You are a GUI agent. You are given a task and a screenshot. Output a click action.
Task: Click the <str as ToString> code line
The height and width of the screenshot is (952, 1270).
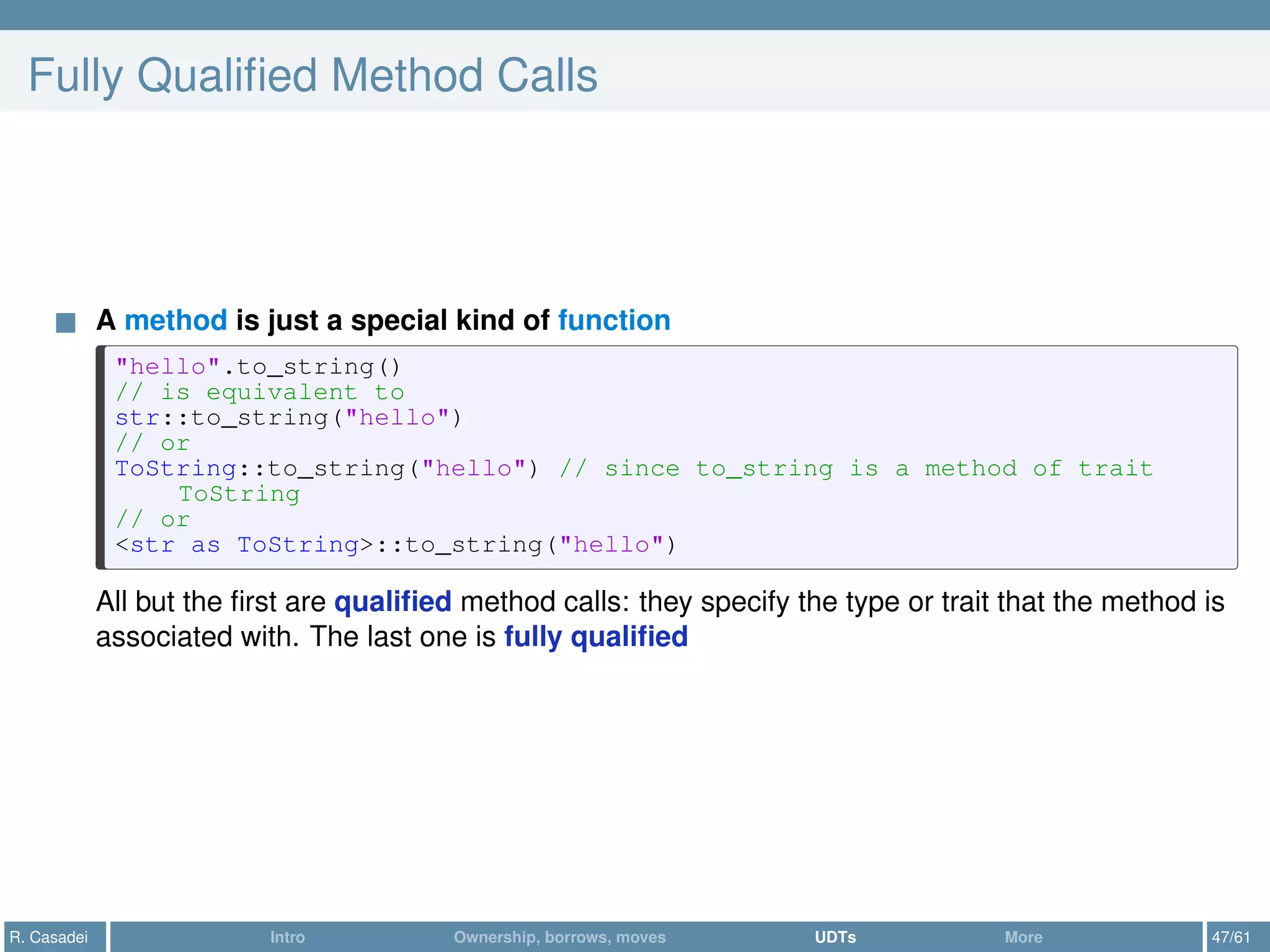[x=395, y=545]
